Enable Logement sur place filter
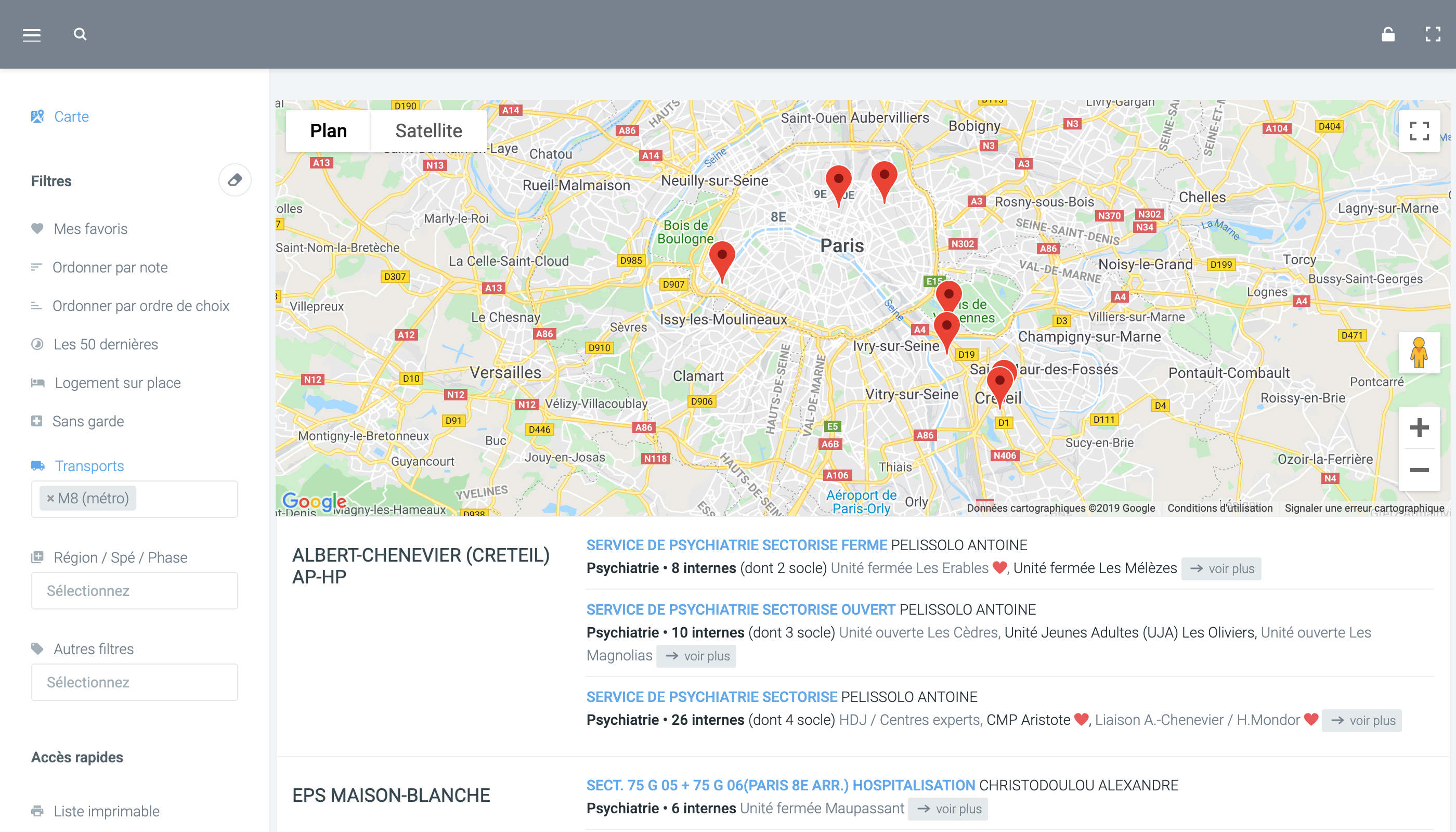 (x=117, y=383)
